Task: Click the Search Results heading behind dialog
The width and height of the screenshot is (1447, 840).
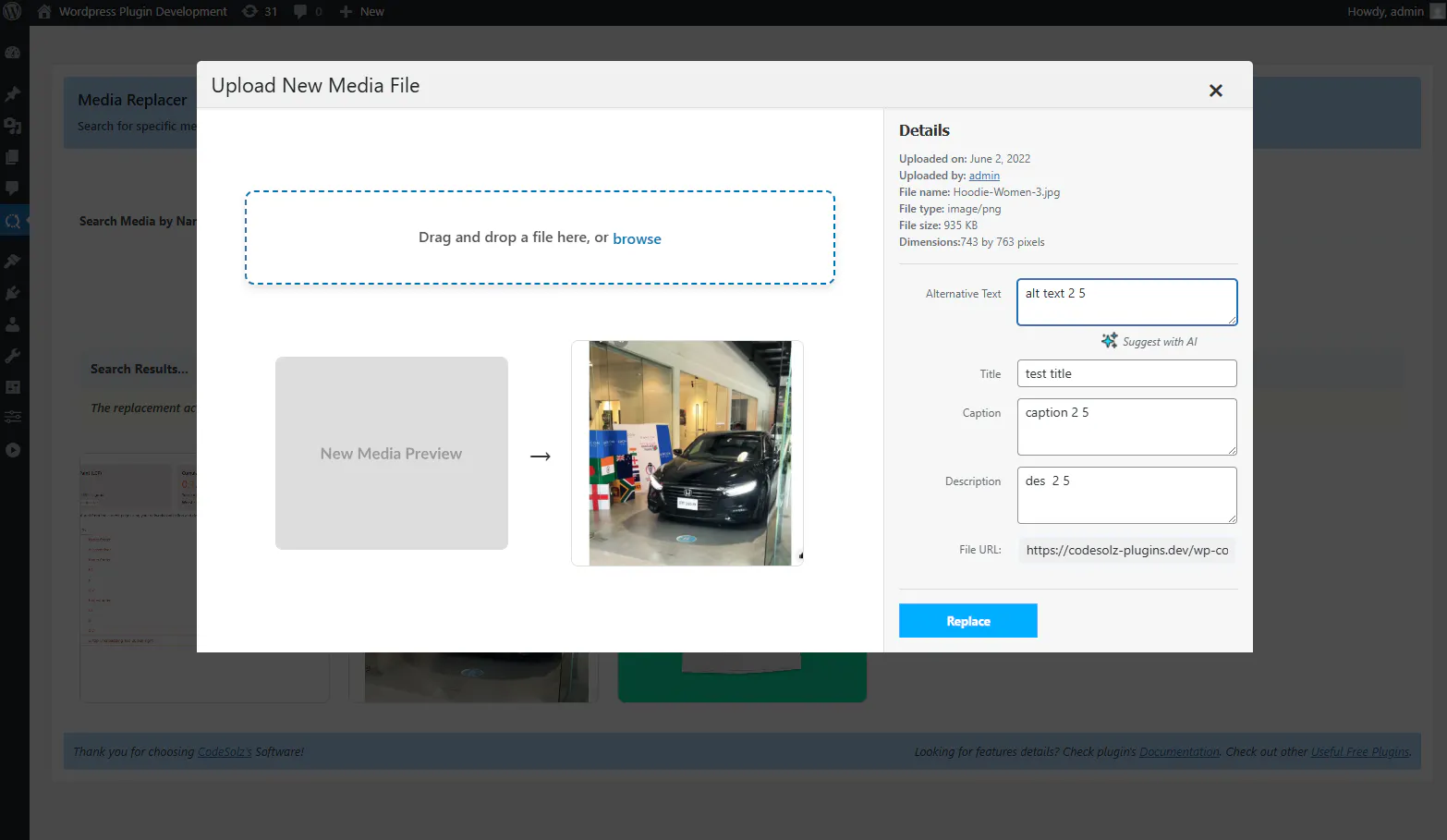Action: (x=139, y=369)
